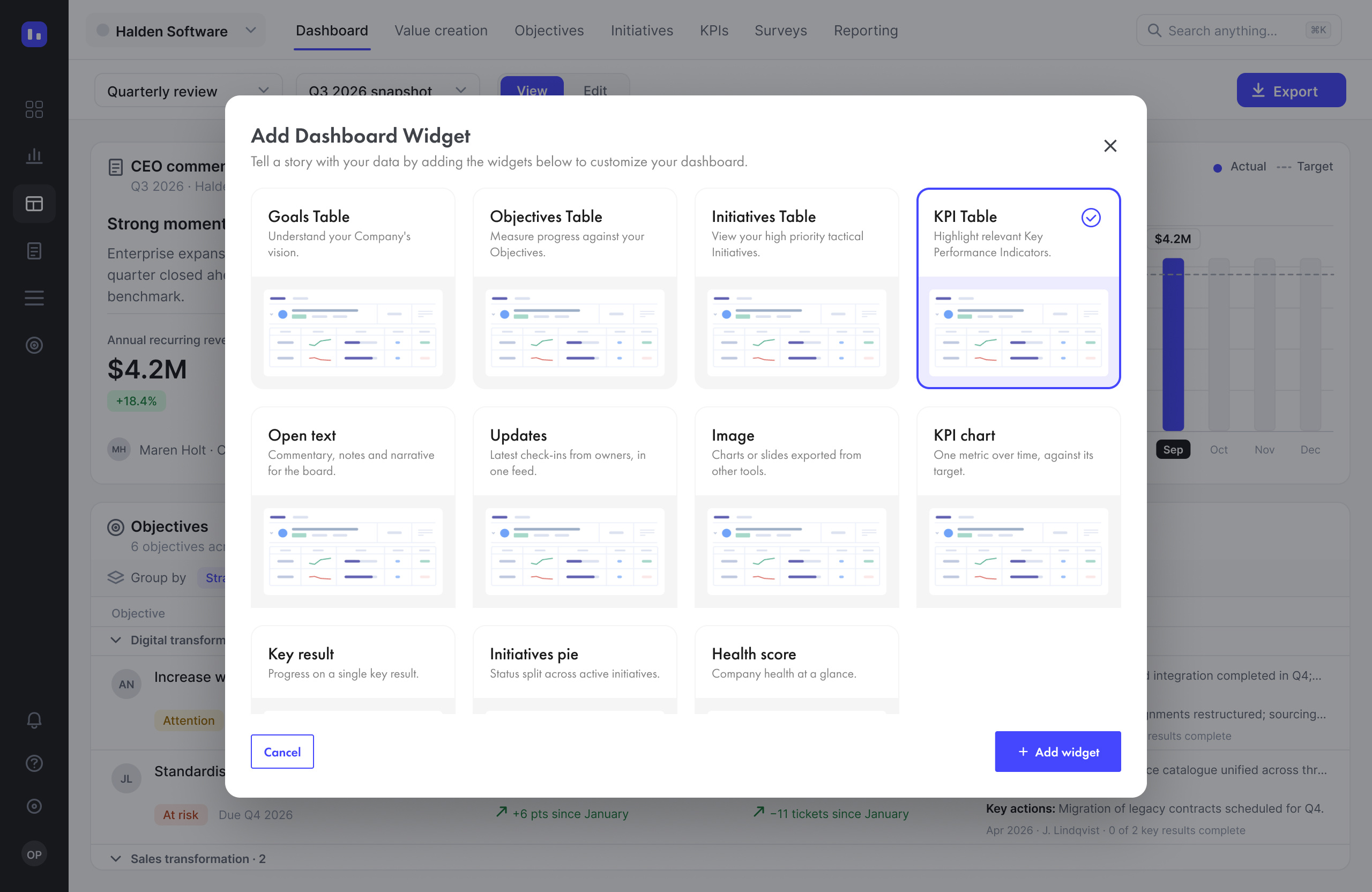The height and width of the screenshot is (892, 1372).
Task: Open the KPIs tab
Action: click(714, 31)
